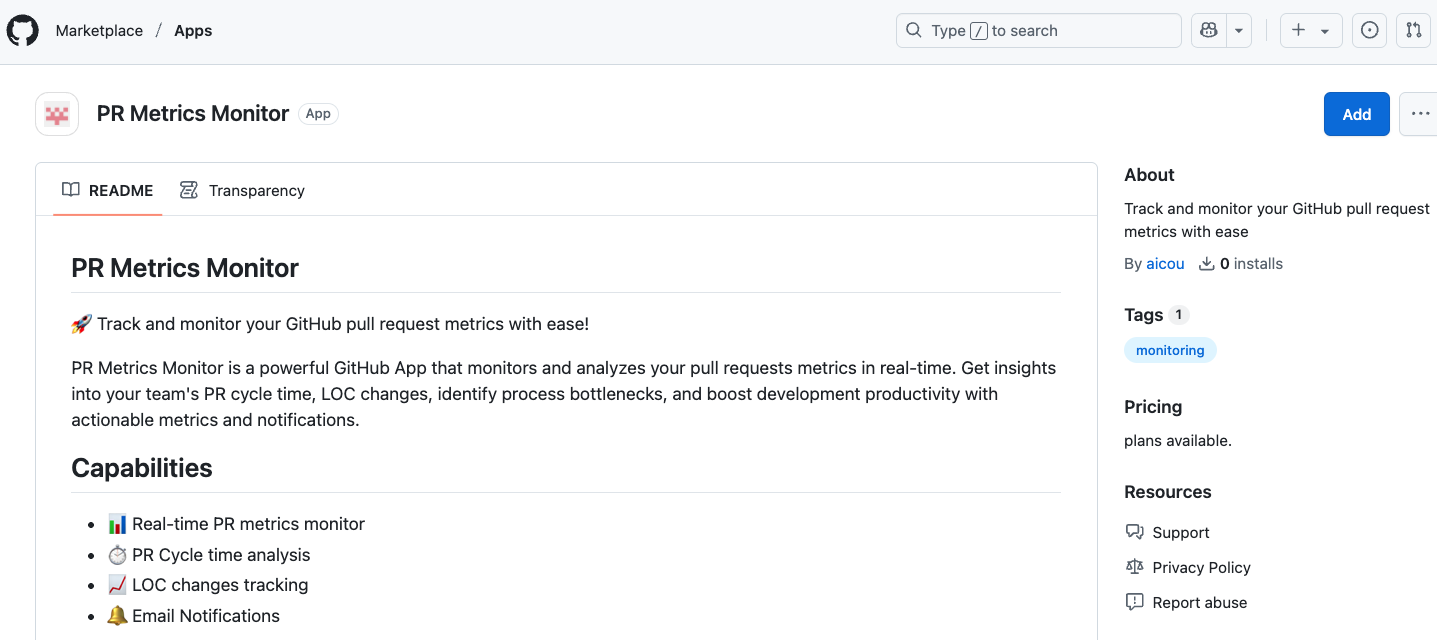Open pull requests icon in header
Image resolution: width=1437 pixels, height=640 pixels.
[x=1414, y=30]
